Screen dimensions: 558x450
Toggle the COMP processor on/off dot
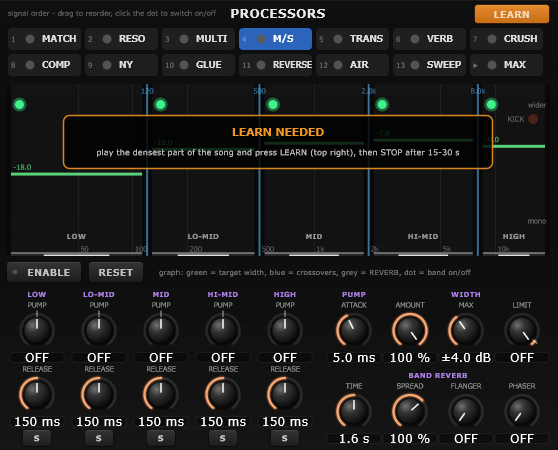point(30,65)
